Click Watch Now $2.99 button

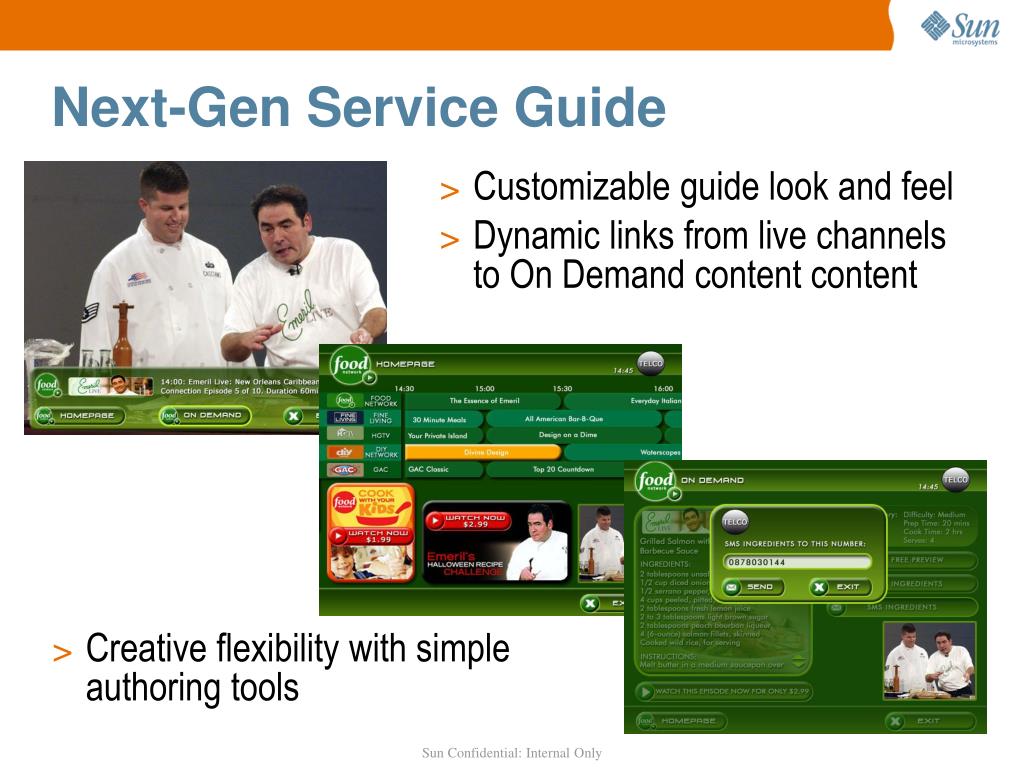pos(468,520)
